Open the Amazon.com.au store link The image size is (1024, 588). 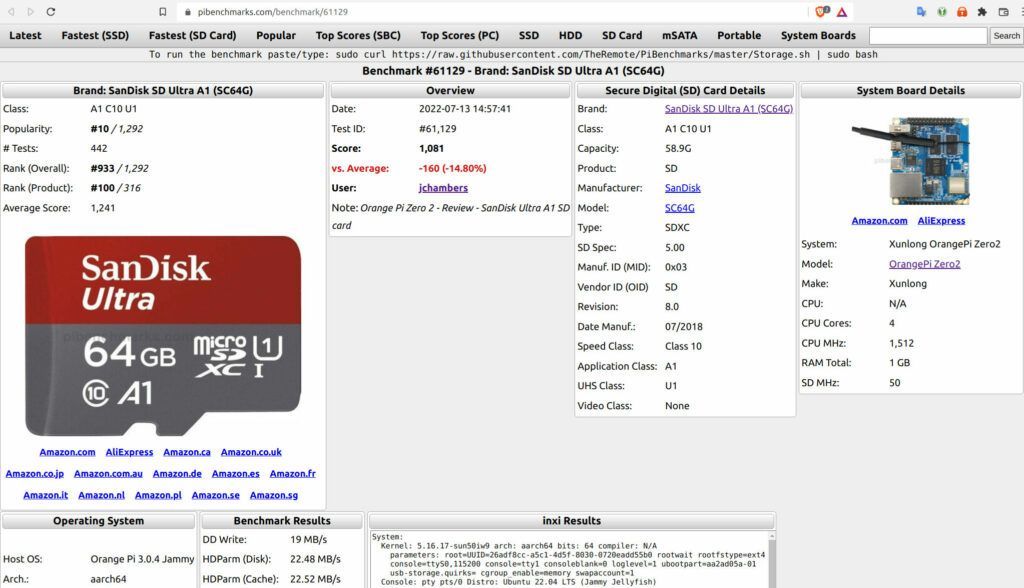pyautogui.click(x=108, y=474)
